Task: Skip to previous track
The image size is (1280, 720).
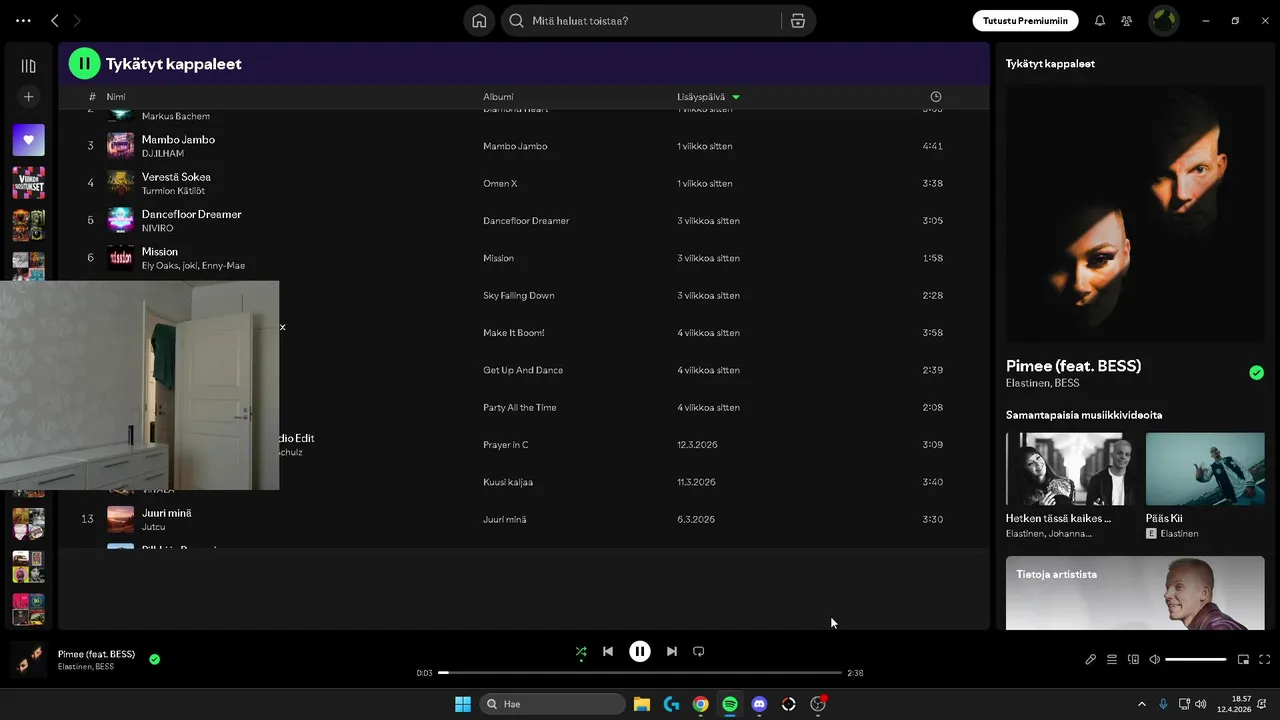Action: 608,651
